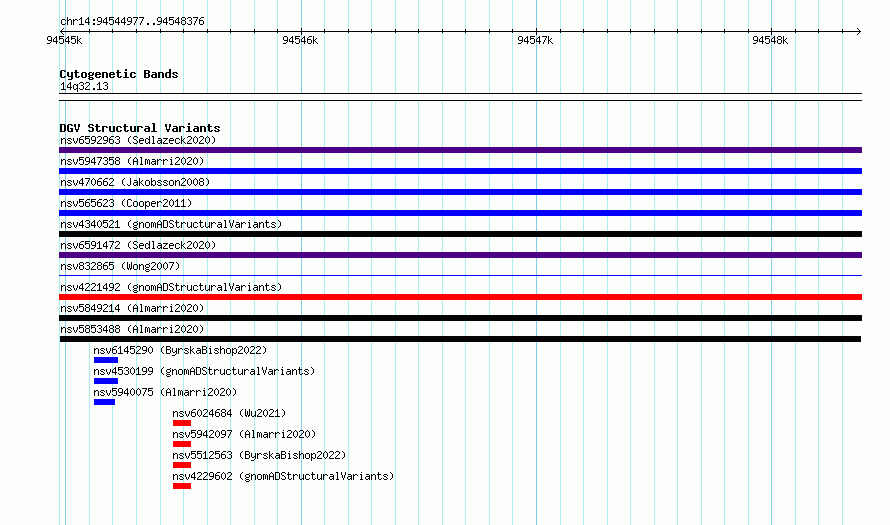890x525 pixels.
Task: Select the black nsv5849214 variant bar
Action: coord(460,318)
